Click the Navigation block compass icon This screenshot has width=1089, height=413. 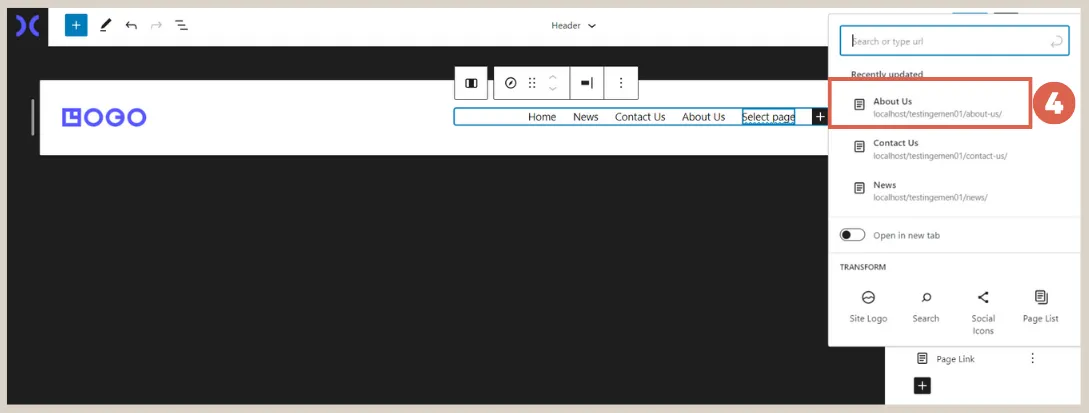click(x=510, y=83)
